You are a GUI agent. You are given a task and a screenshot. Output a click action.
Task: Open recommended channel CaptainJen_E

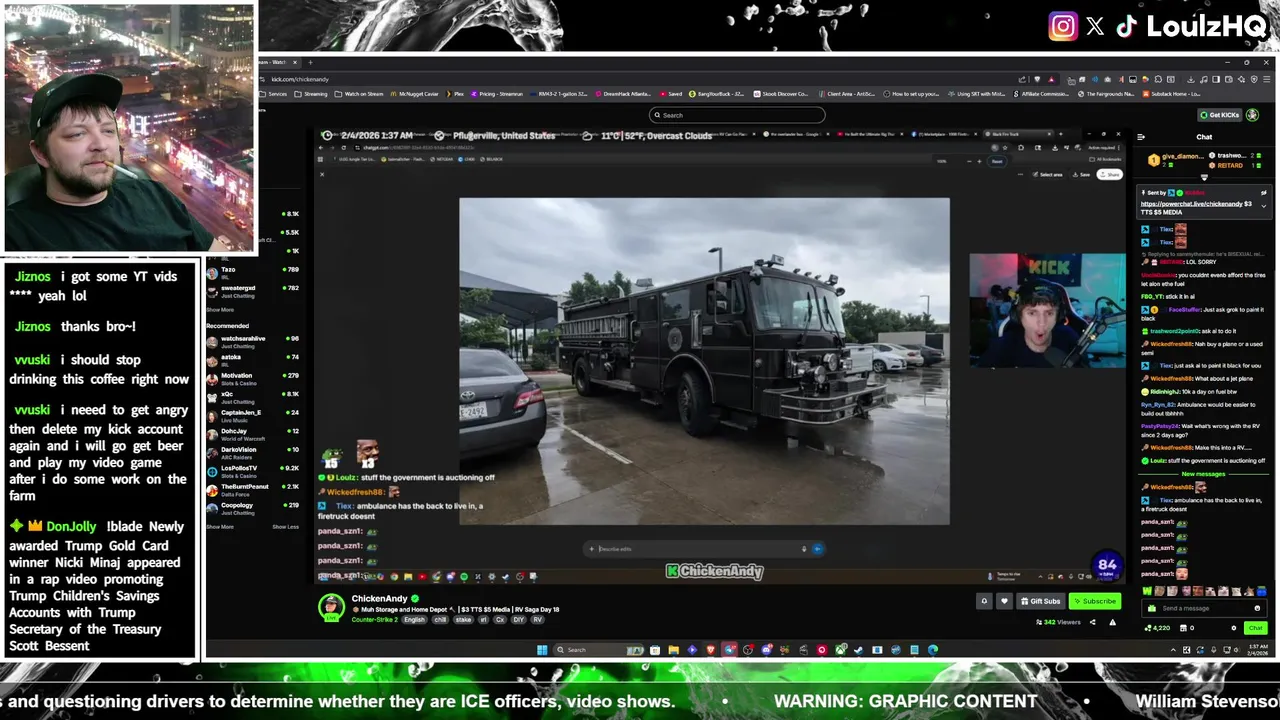(253, 414)
